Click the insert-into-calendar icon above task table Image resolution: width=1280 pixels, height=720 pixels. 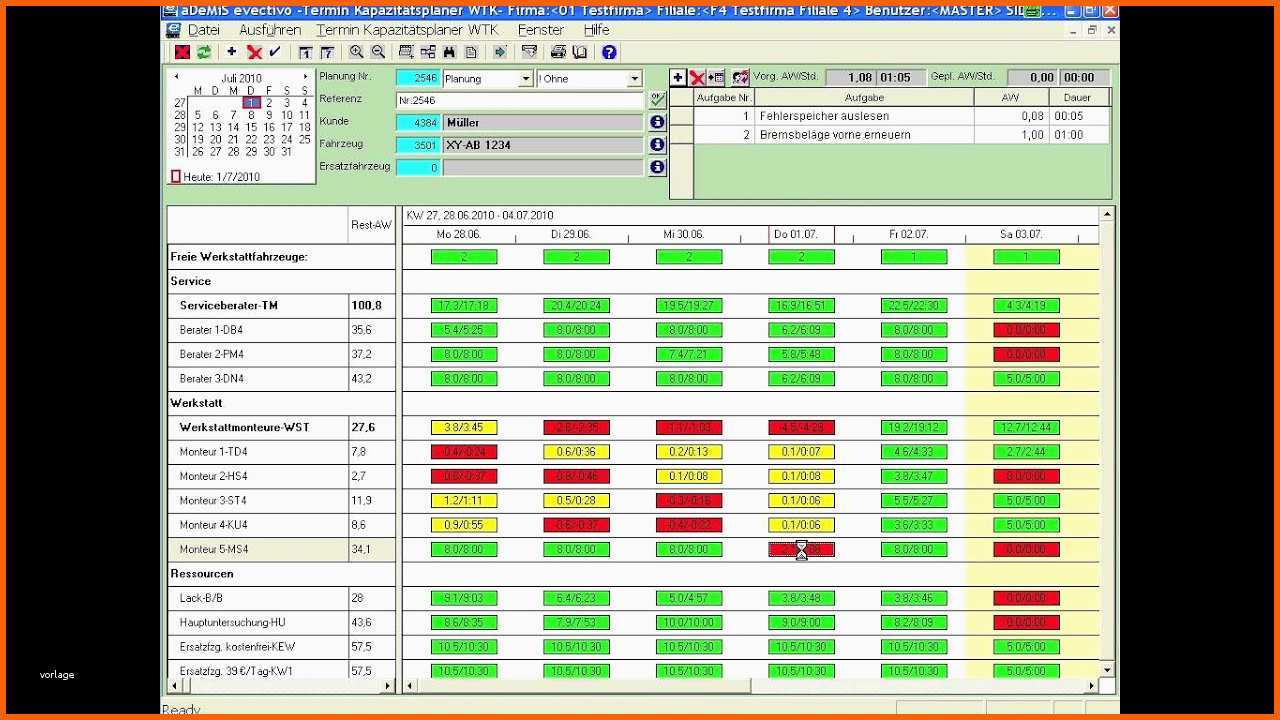(x=716, y=77)
